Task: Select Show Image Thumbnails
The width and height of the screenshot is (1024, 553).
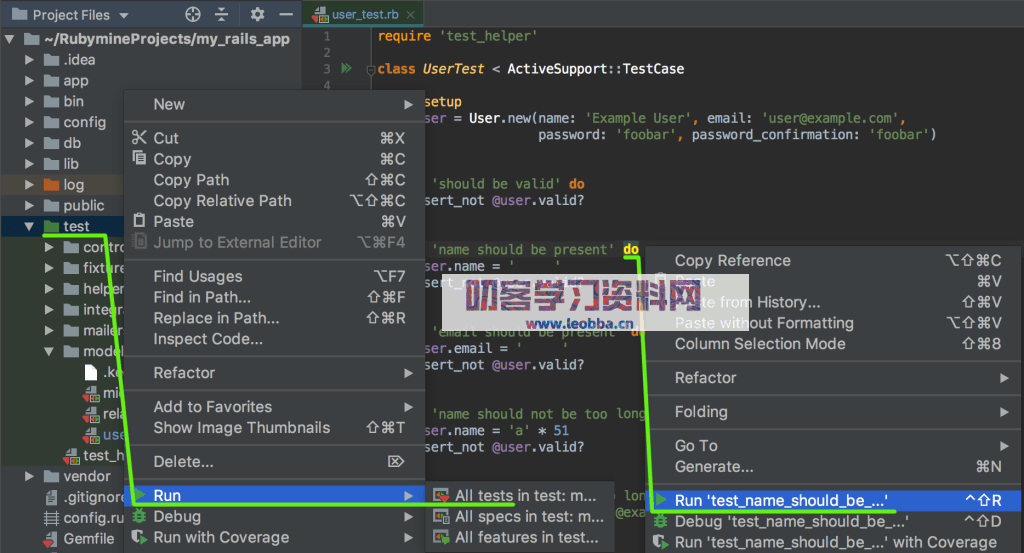Action: 274,428
